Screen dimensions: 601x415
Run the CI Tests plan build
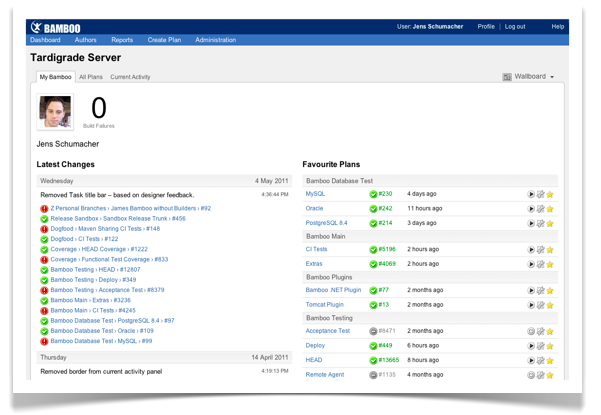pyautogui.click(x=531, y=250)
